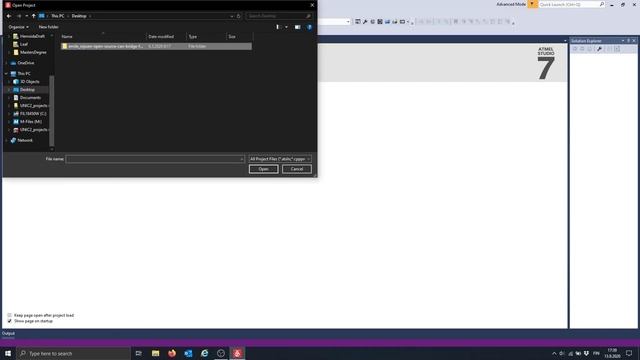Close the Open Project dialog
The width and height of the screenshot is (640, 360).
coord(312,5)
